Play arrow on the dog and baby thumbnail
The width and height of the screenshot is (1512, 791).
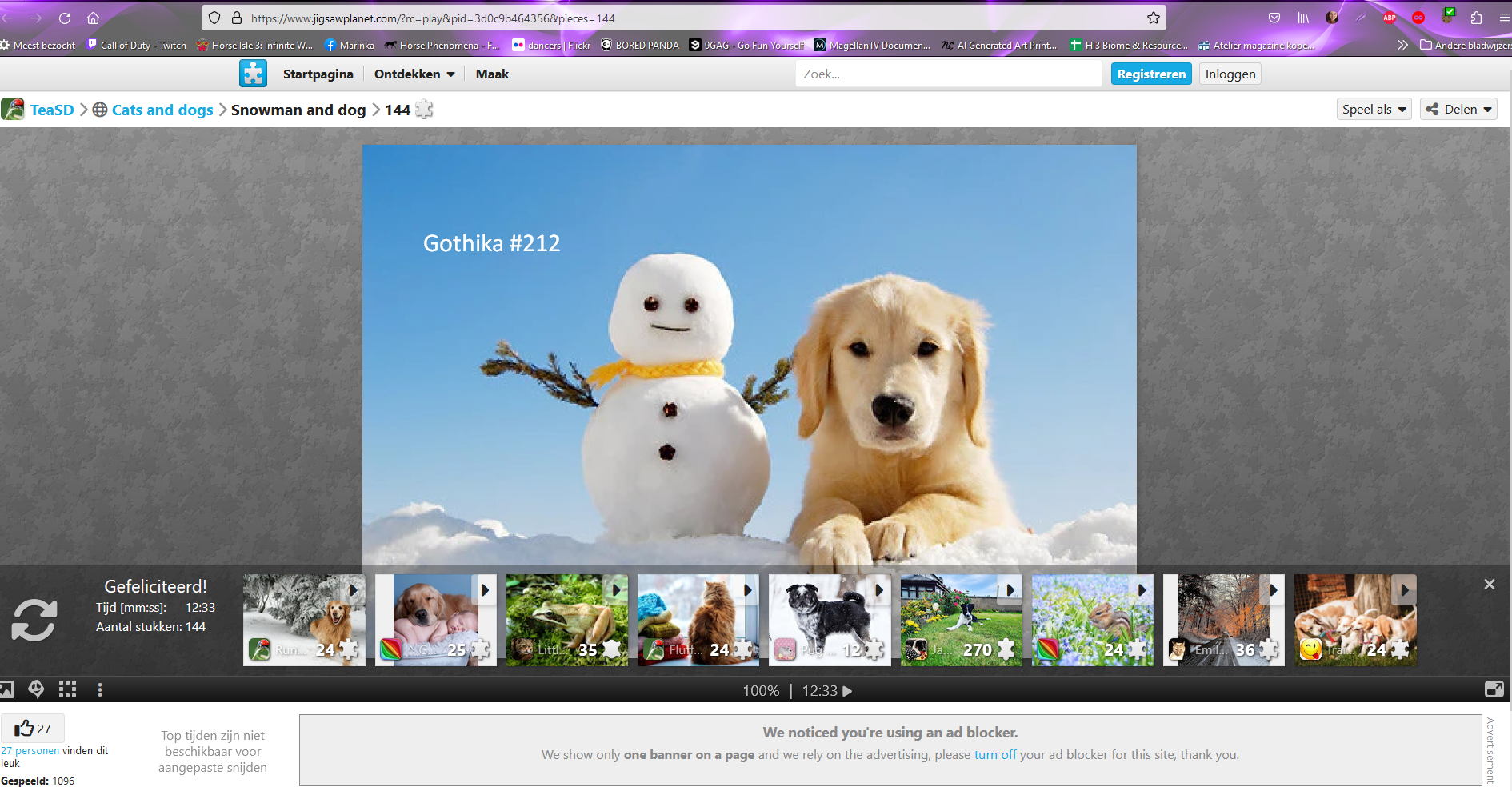click(x=485, y=590)
